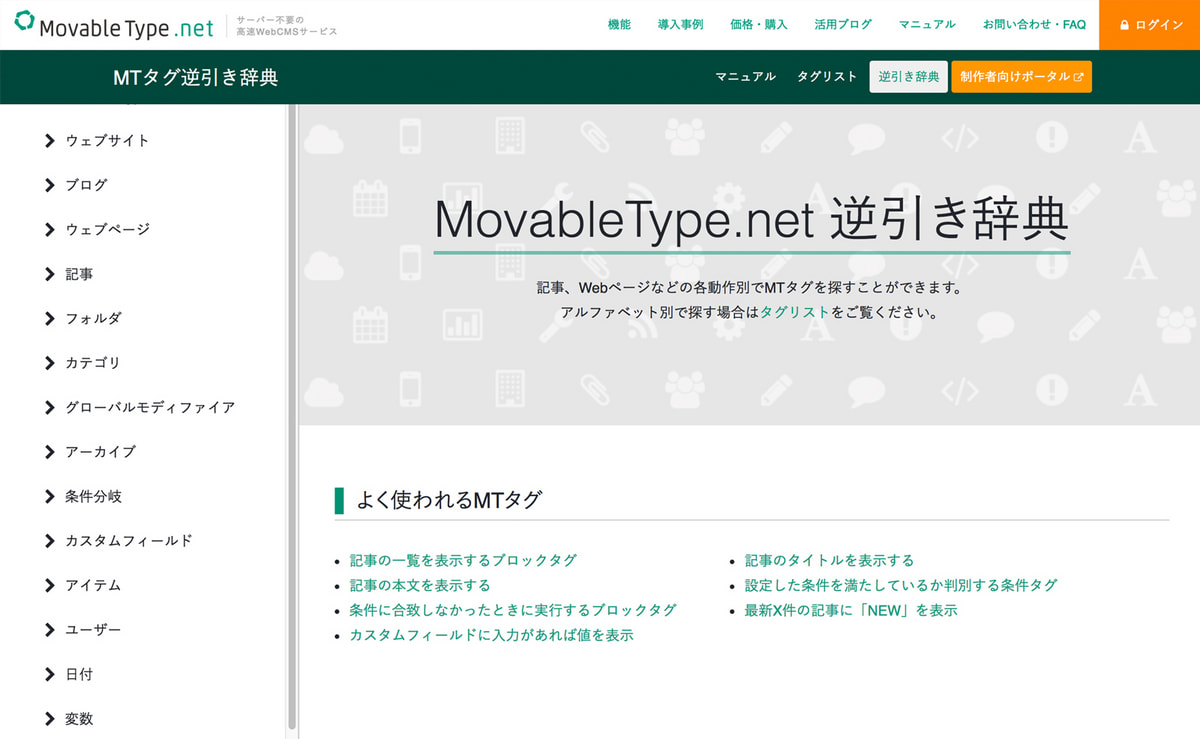Expand the グローバルモディファイア chevron
Screen dimensions: 1200x739
click(50, 408)
